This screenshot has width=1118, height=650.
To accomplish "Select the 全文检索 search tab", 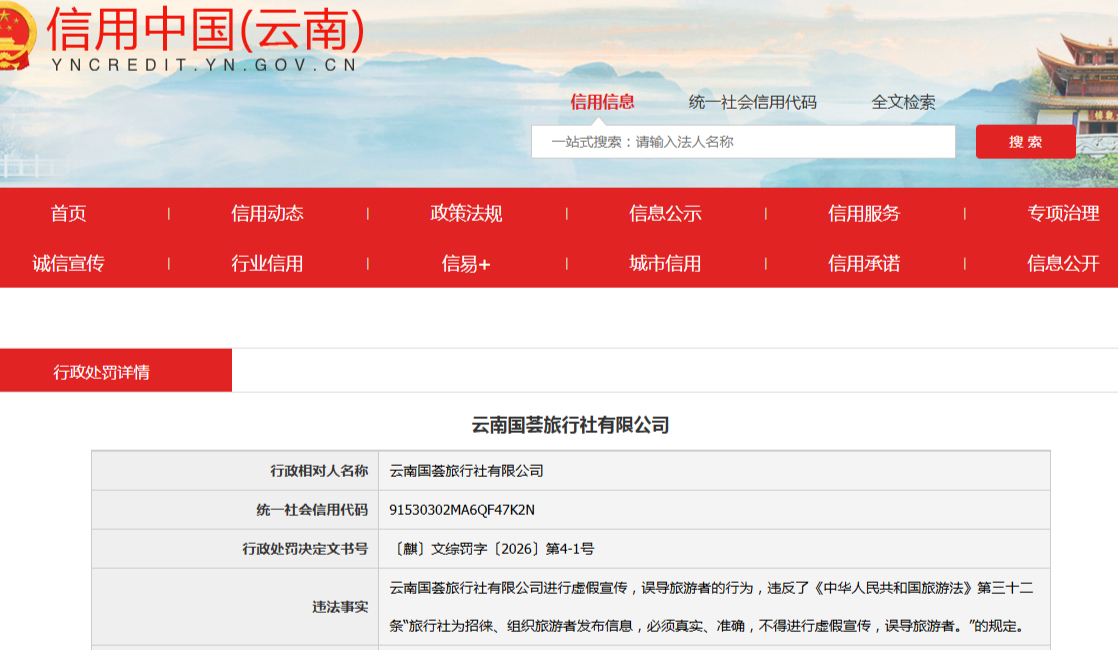I will (903, 102).
